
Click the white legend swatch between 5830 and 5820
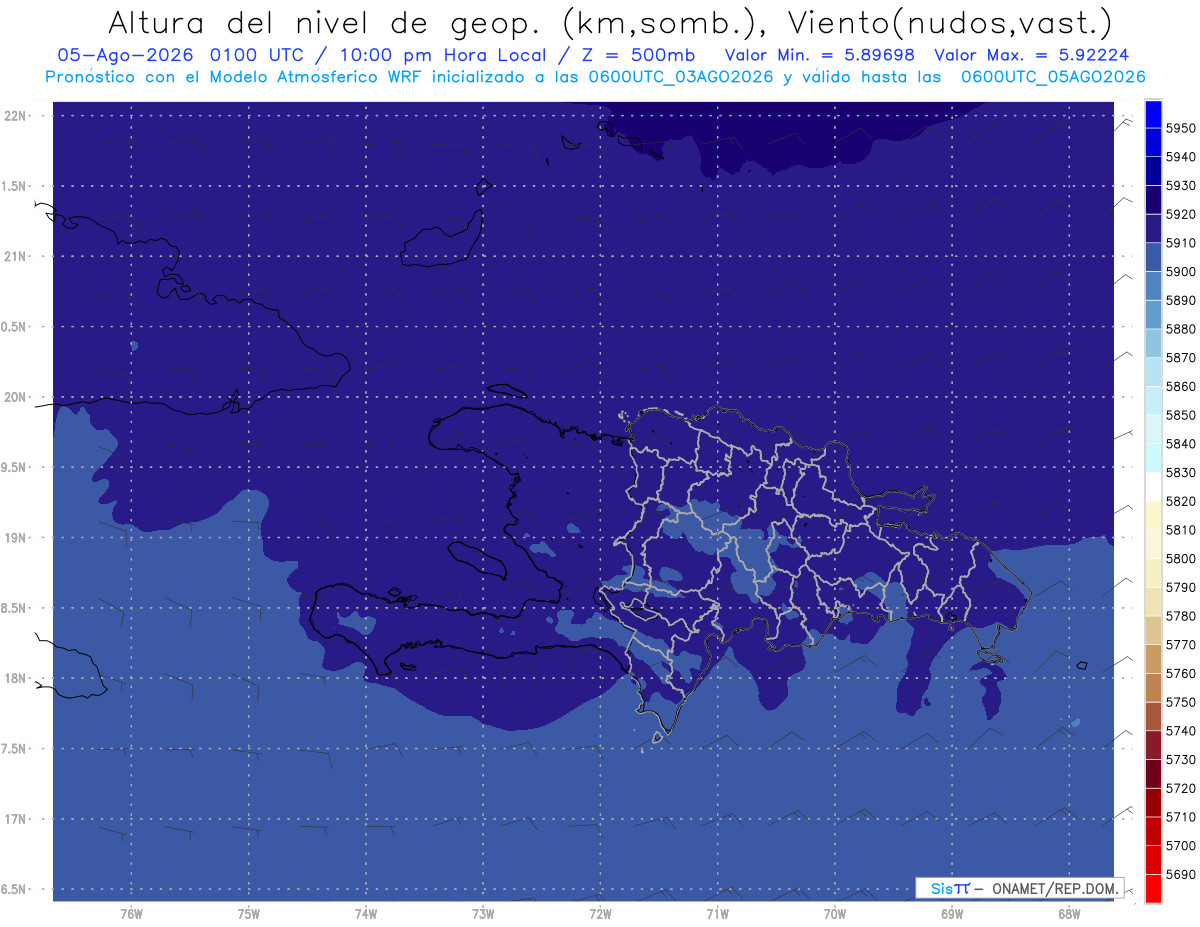[x=1152, y=487]
